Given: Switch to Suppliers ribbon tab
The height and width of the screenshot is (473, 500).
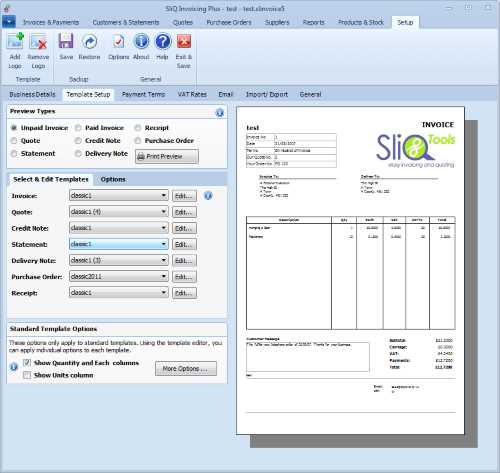Looking at the screenshot, I should pos(277,22).
